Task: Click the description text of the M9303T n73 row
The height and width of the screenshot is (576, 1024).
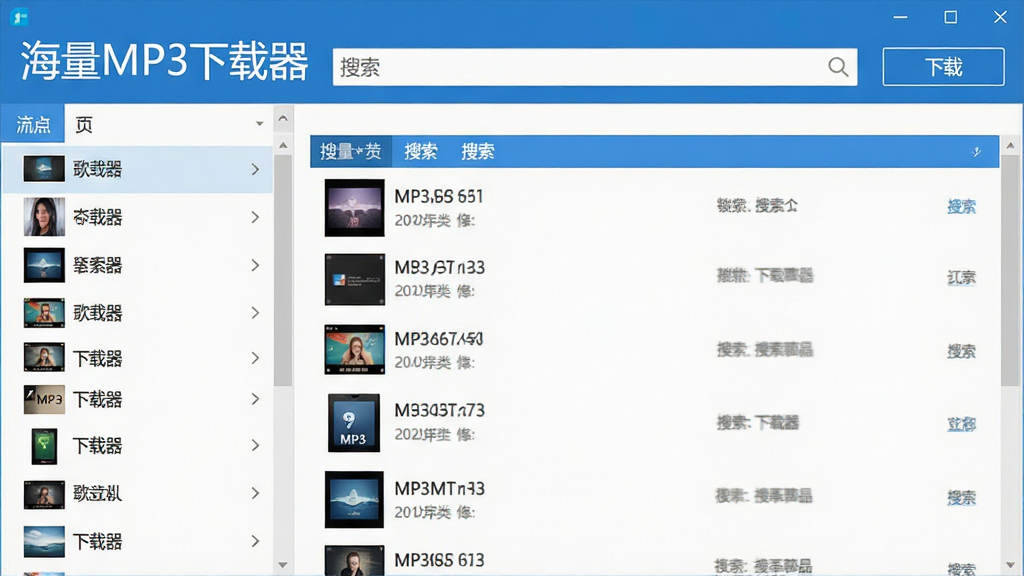Action: point(758,423)
